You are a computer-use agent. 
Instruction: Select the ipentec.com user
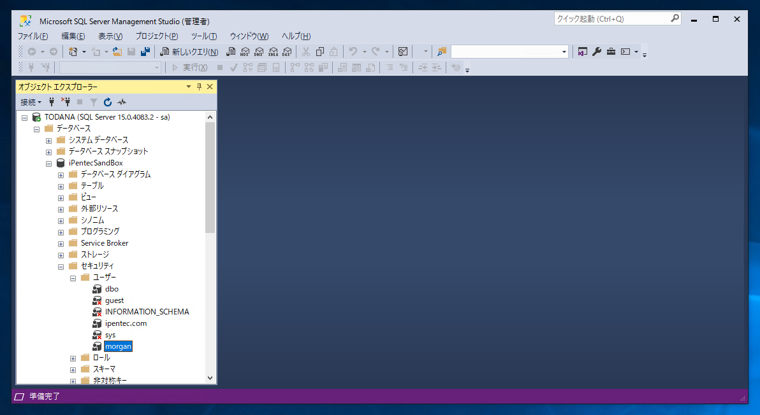126,323
